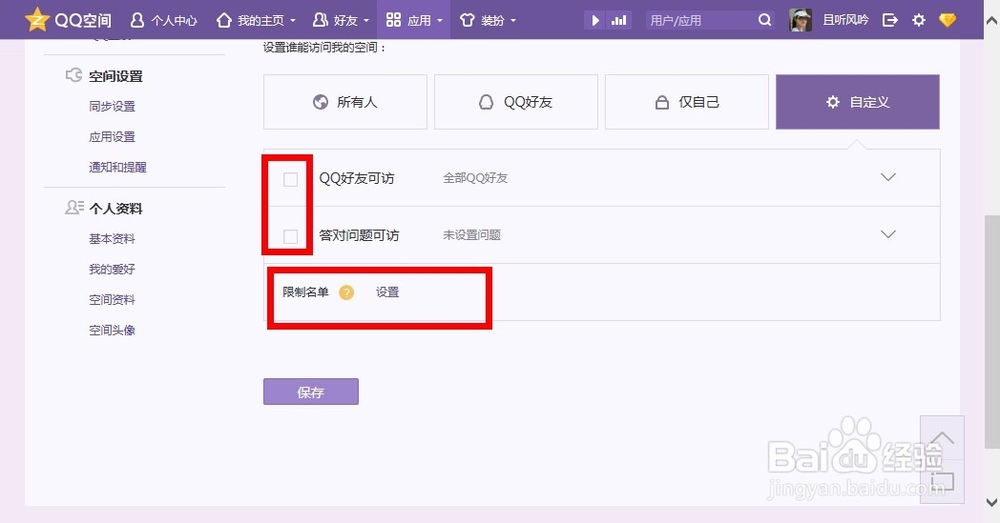Click the 保存 button
Screen dimensions: 1000x523
click(x=311, y=392)
